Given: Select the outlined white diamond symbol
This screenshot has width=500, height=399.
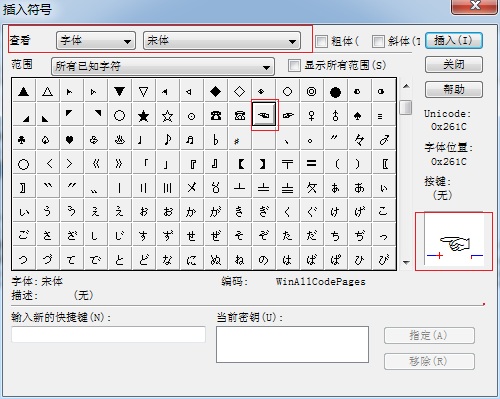Looking at the screenshot, I should [239, 91].
